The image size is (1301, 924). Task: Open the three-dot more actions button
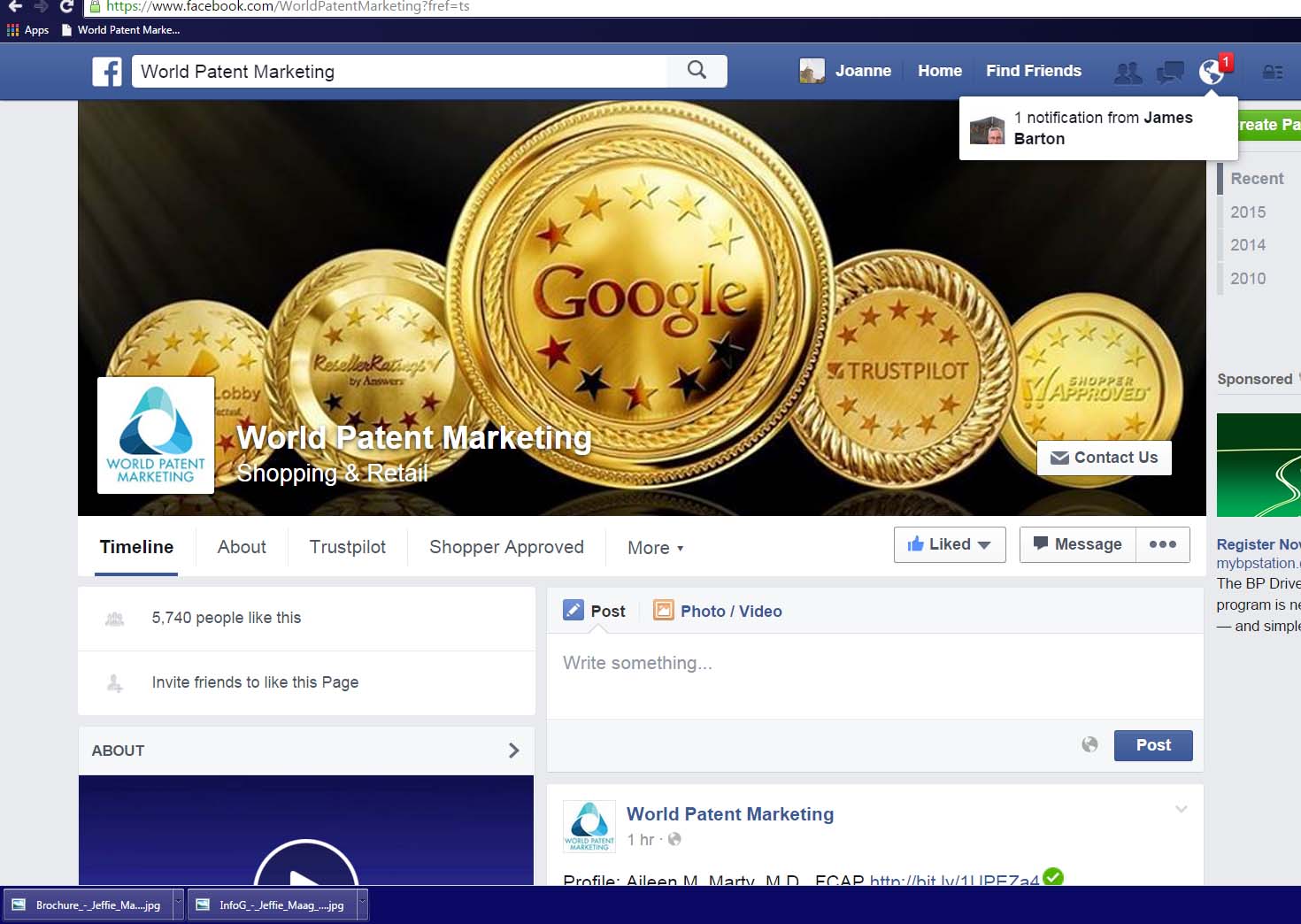click(1162, 544)
